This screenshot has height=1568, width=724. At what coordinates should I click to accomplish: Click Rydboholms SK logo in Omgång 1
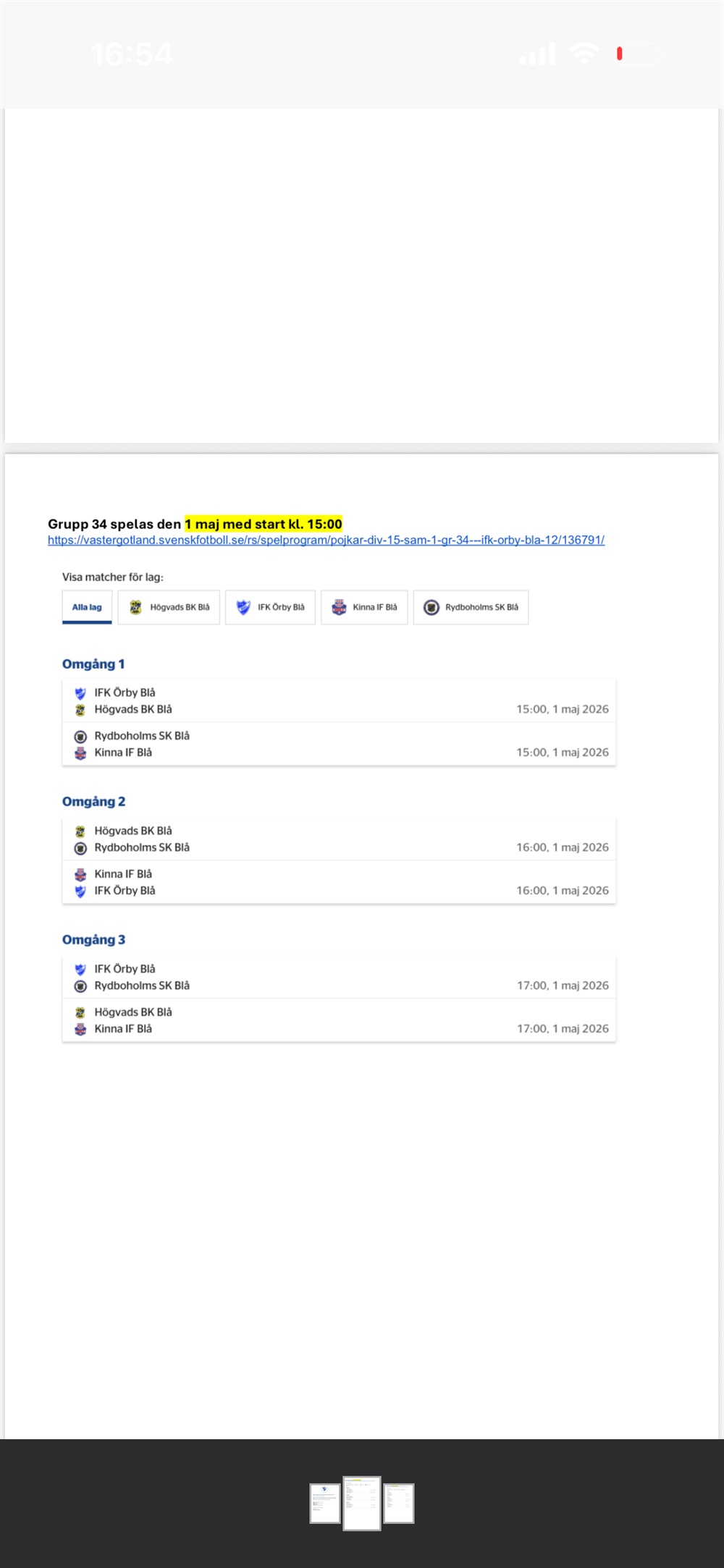pyautogui.click(x=80, y=737)
